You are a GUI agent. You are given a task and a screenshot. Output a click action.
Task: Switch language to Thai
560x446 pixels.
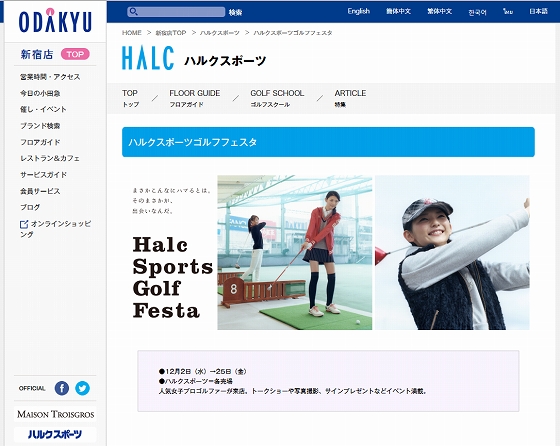coord(508,11)
